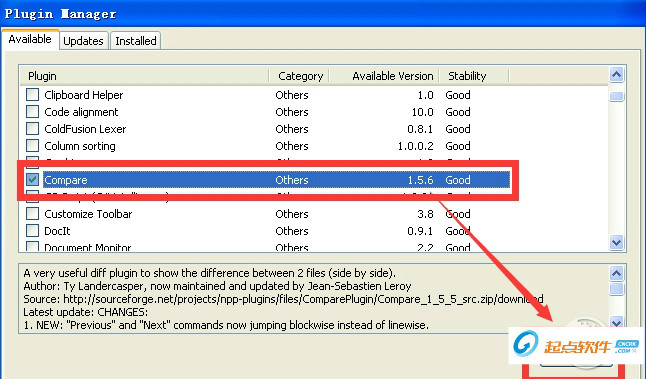Click description pane scroll up arrow

(x=616, y=273)
